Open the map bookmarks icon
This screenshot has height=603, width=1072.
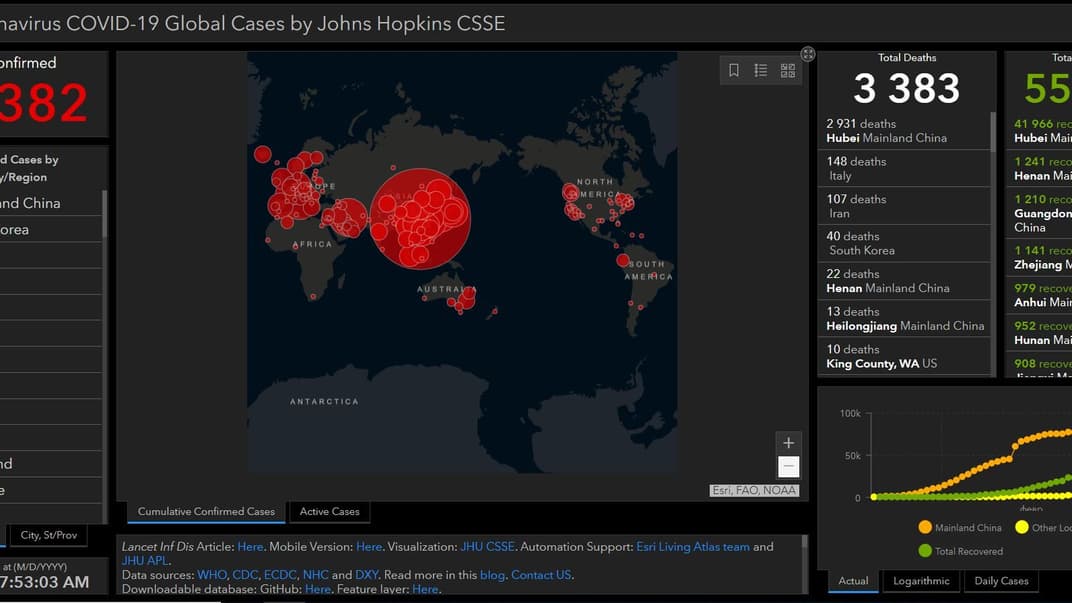pos(734,70)
